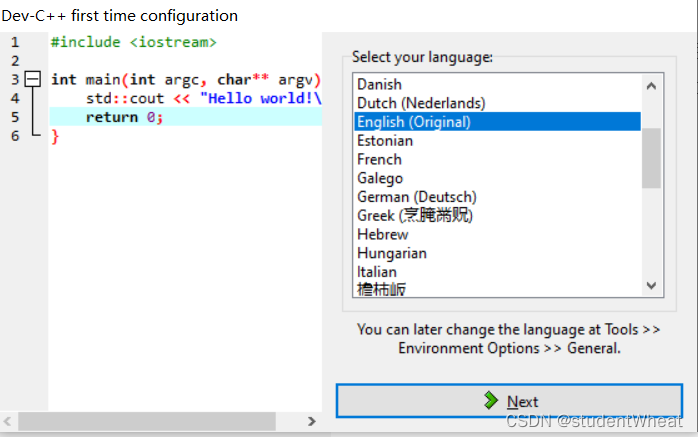Choose Italian from the language list
The height and width of the screenshot is (437, 698).
coord(498,271)
